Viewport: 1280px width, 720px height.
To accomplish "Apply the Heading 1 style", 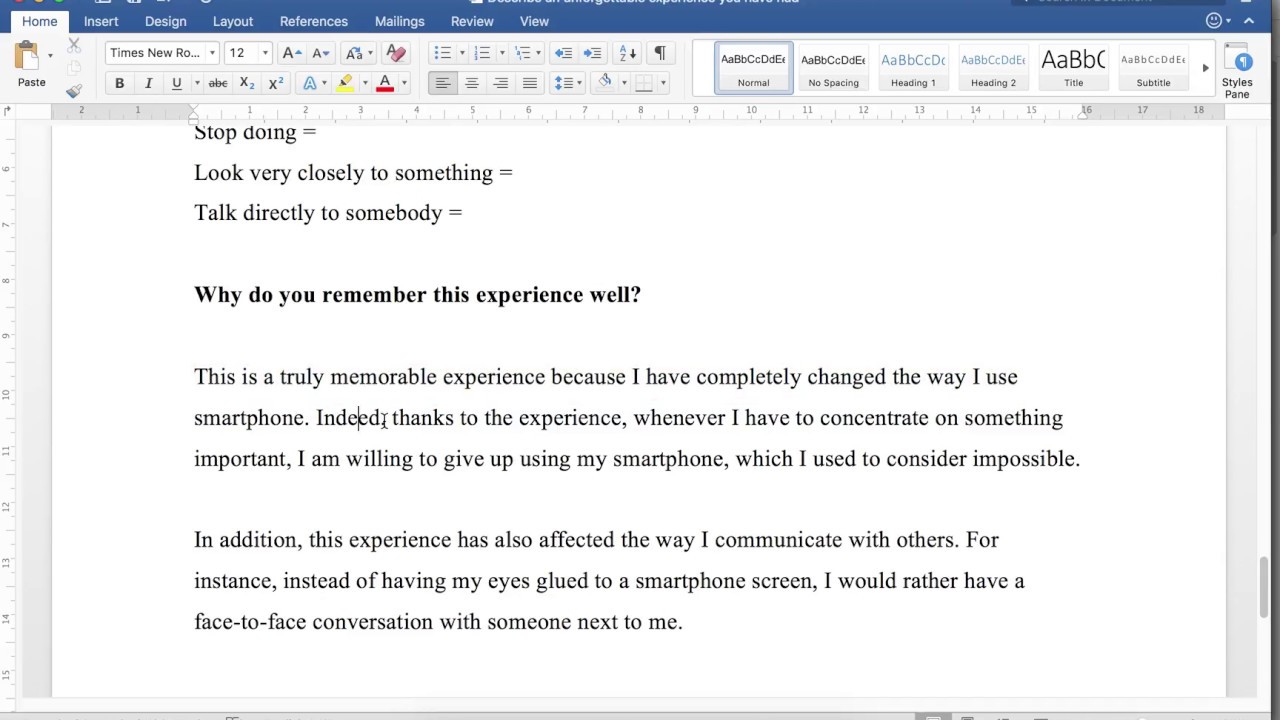I will [x=913, y=67].
